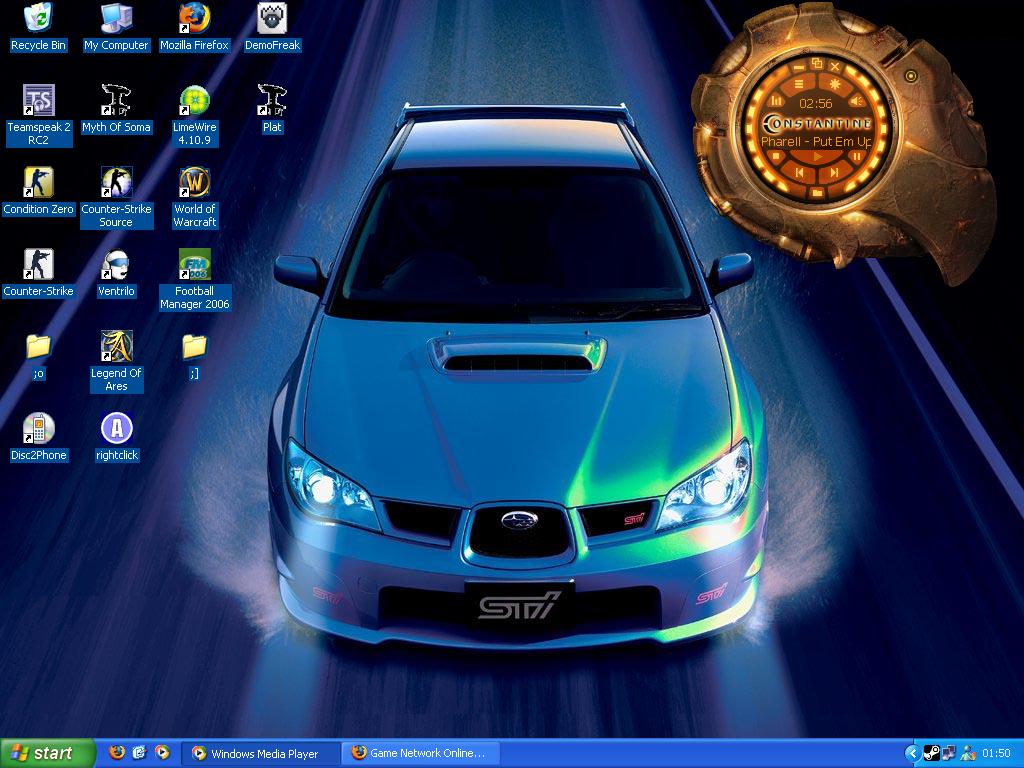Click the Mozilla Firefox desktop icon
This screenshot has width=1024, height=768.
(194, 19)
